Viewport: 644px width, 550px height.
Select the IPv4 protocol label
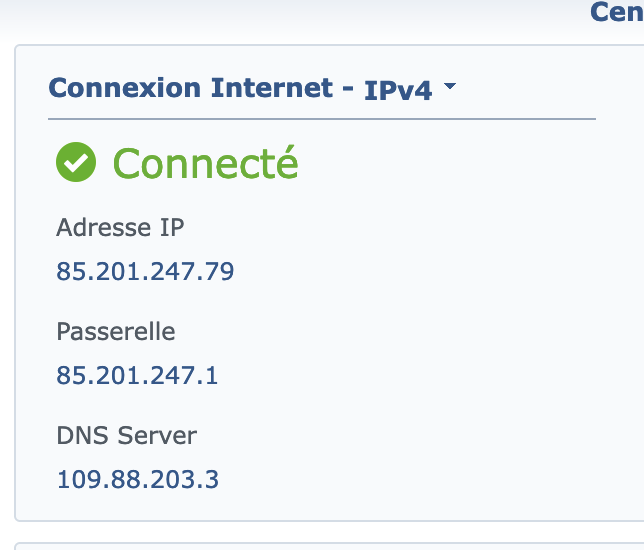coord(398,90)
